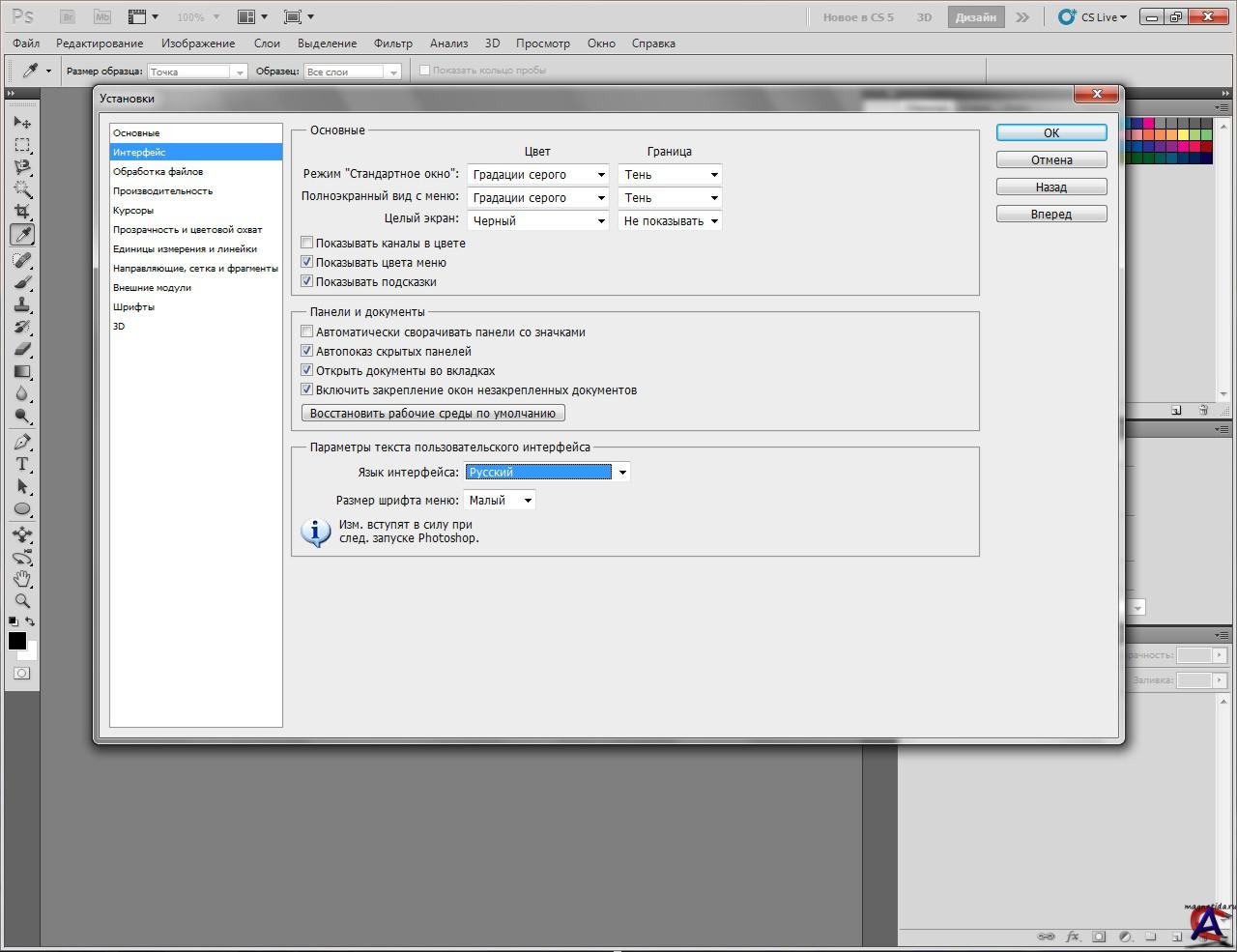Launch Bridge from the application bar

click(67, 17)
